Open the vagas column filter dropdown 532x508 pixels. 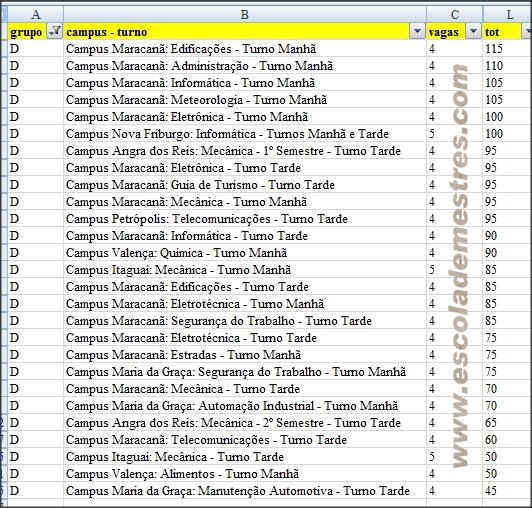(x=473, y=32)
